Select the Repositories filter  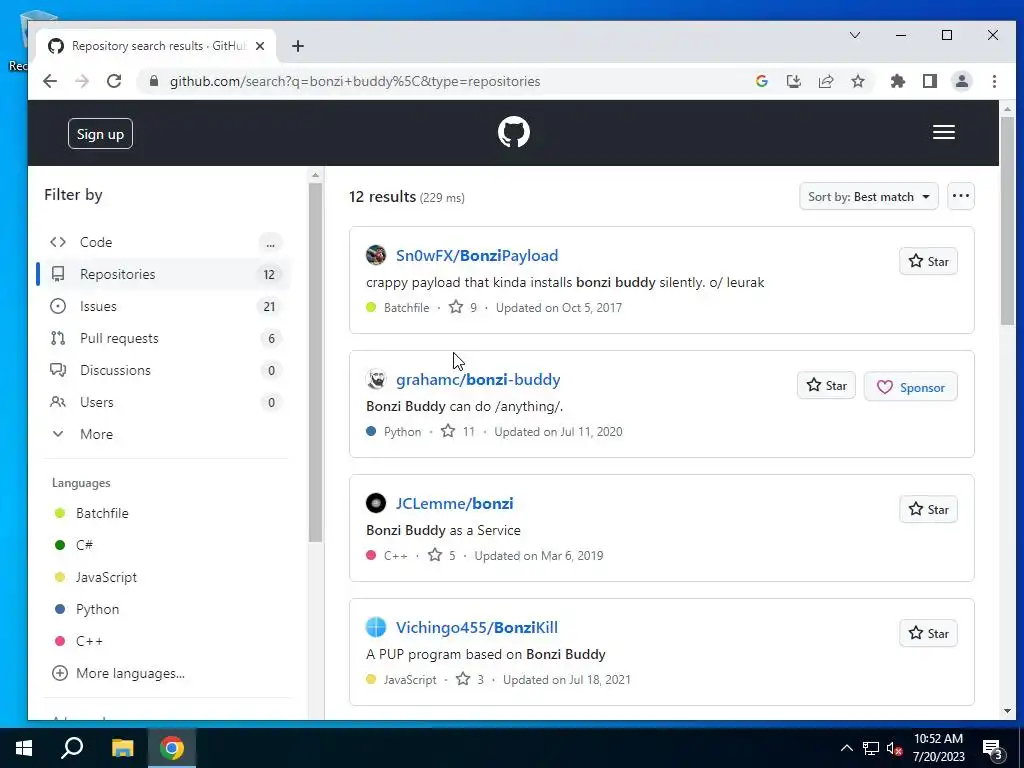tap(166, 274)
